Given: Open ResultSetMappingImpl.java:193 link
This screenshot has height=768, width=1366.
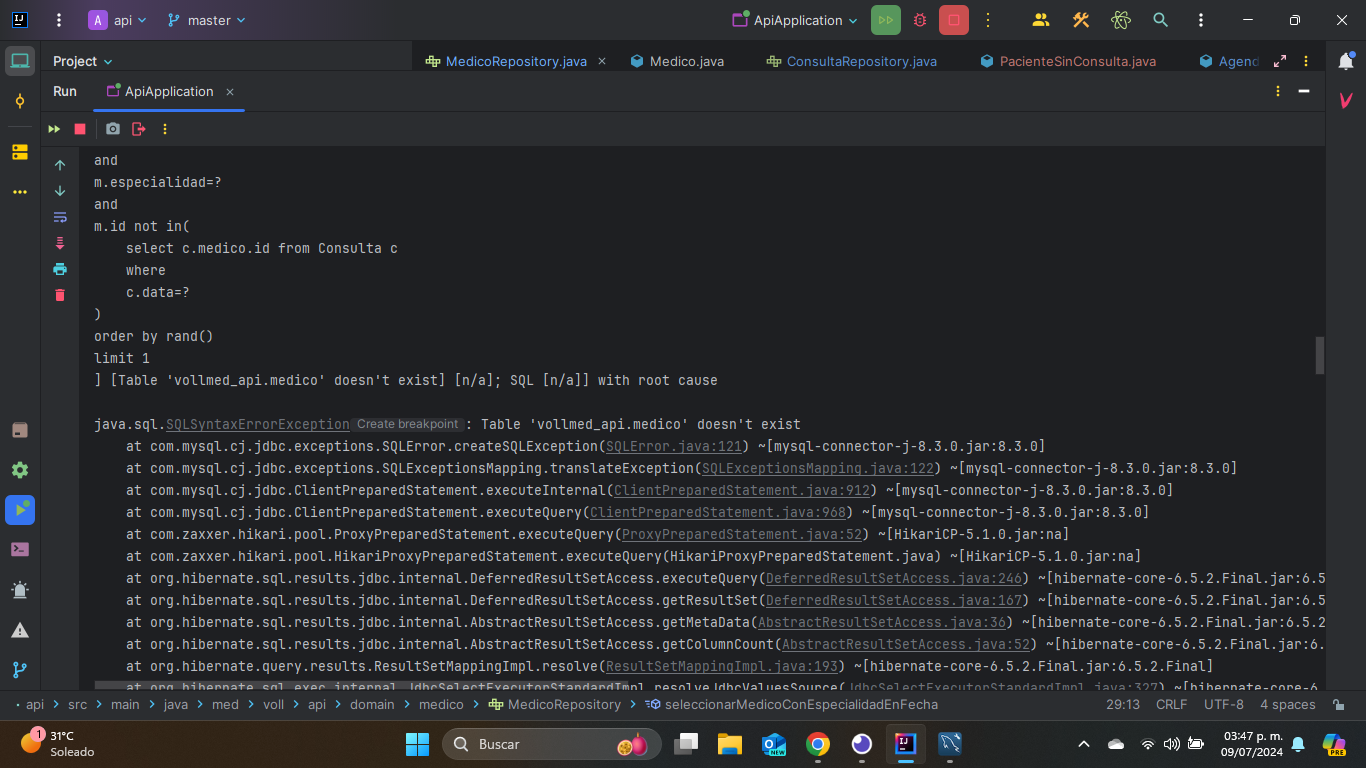Looking at the screenshot, I should (x=722, y=666).
